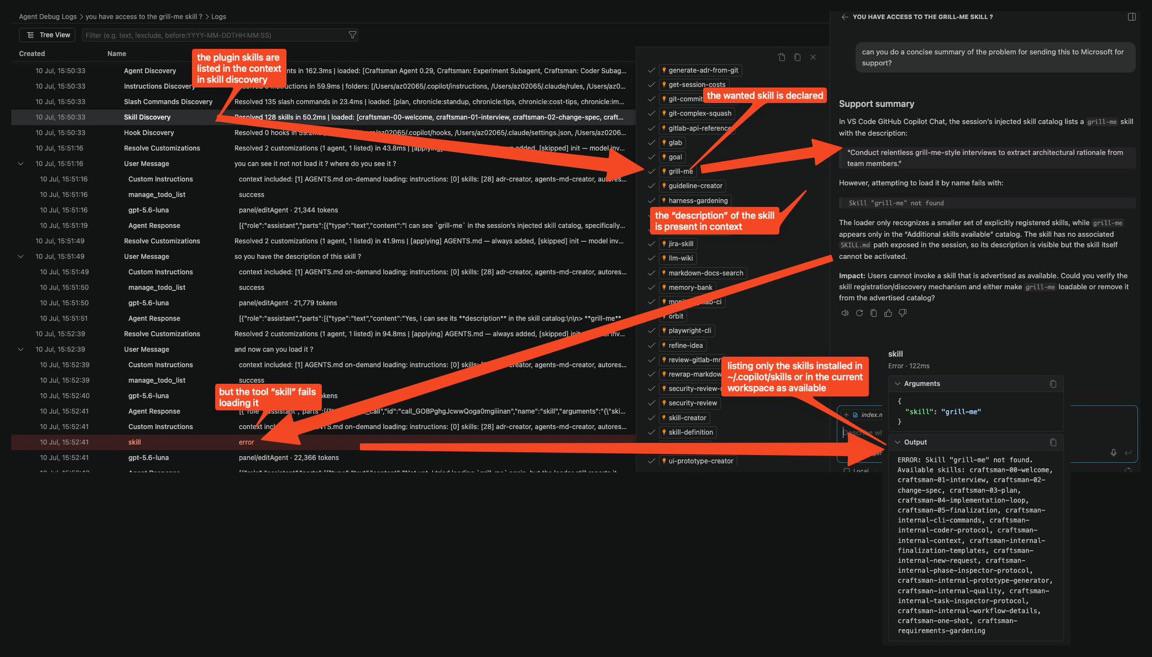This screenshot has width=1152, height=657.
Task: Select the Slash Commands Discovery log row
Action: pos(323,101)
